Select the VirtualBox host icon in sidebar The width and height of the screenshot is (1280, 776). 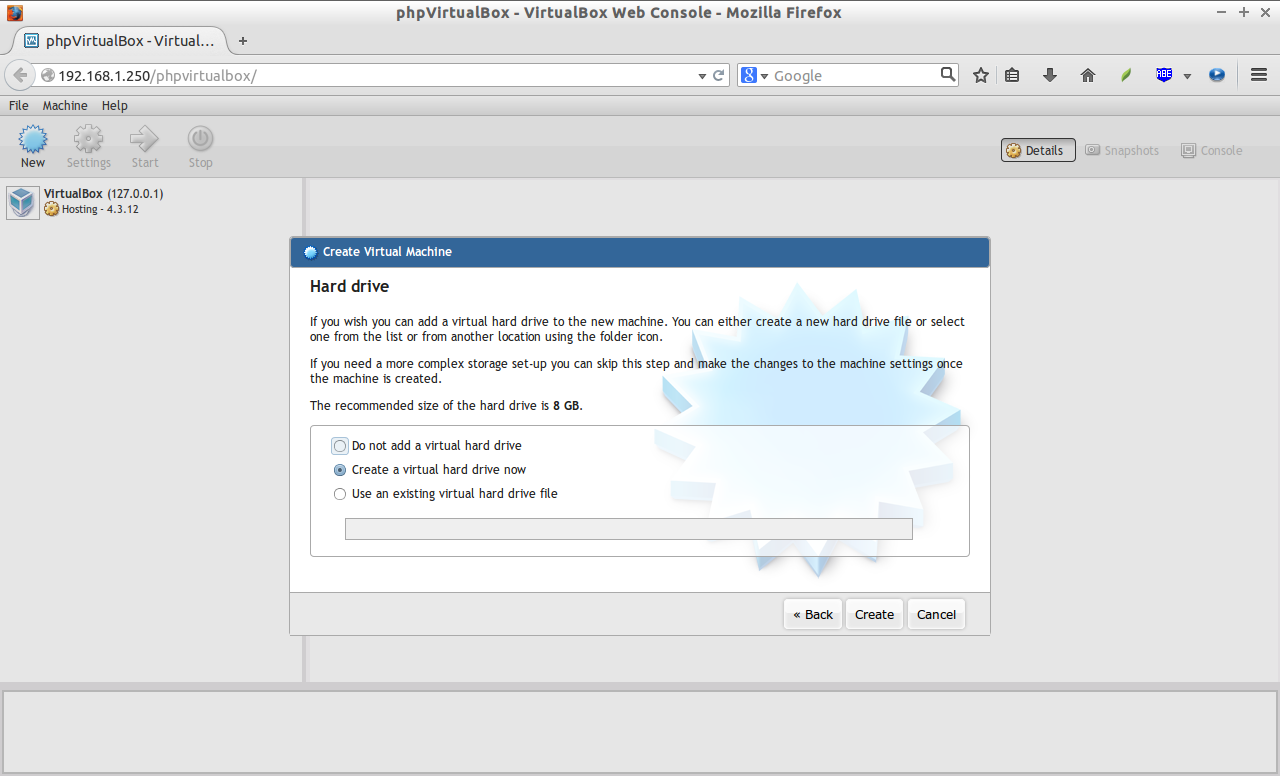(x=23, y=202)
